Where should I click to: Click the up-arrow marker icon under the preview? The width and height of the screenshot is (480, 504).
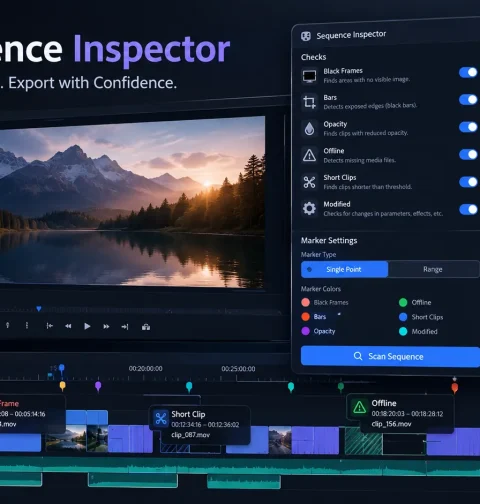(8, 325)
